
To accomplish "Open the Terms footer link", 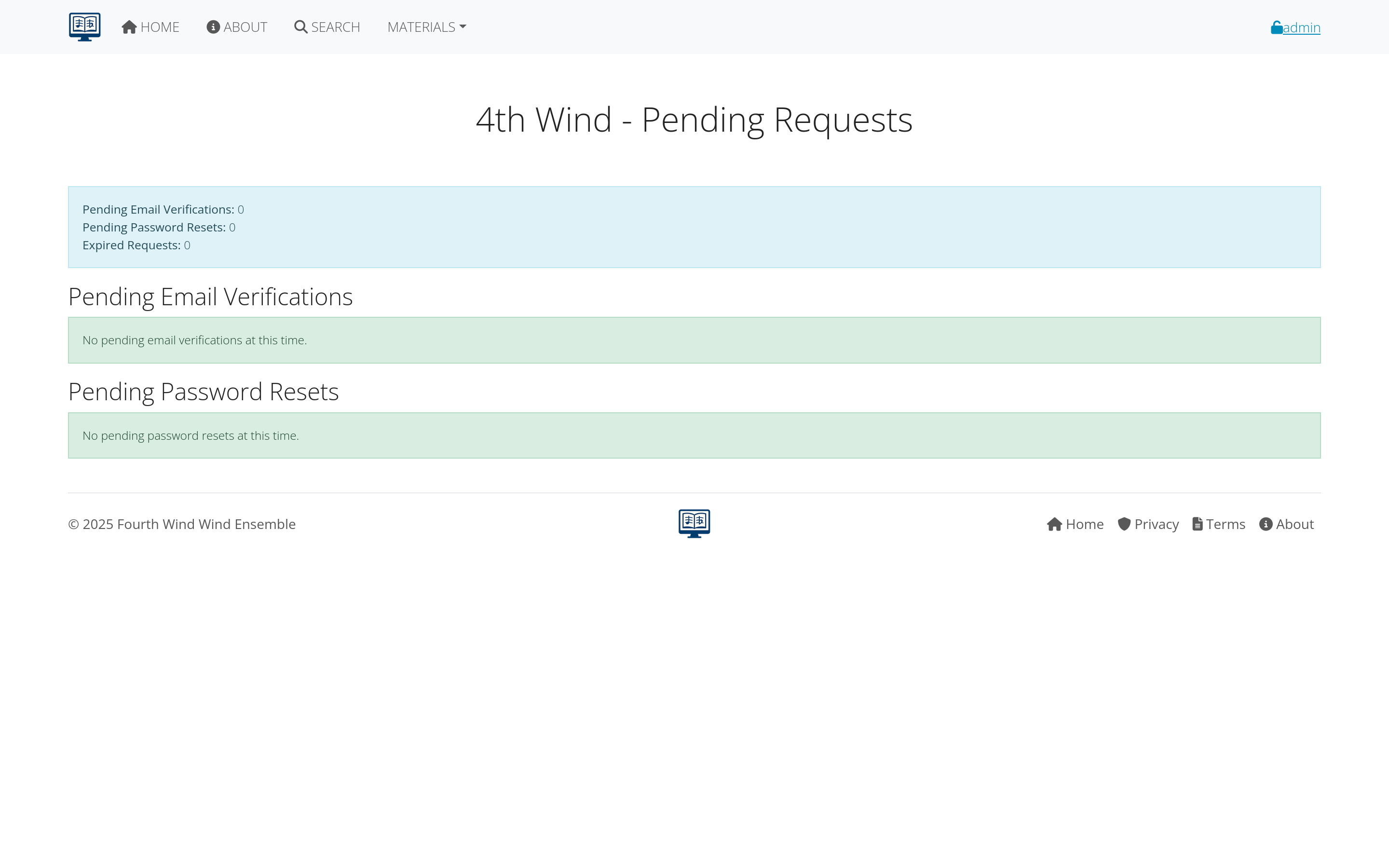I will pyautogui.click(x=1226, y=524).
